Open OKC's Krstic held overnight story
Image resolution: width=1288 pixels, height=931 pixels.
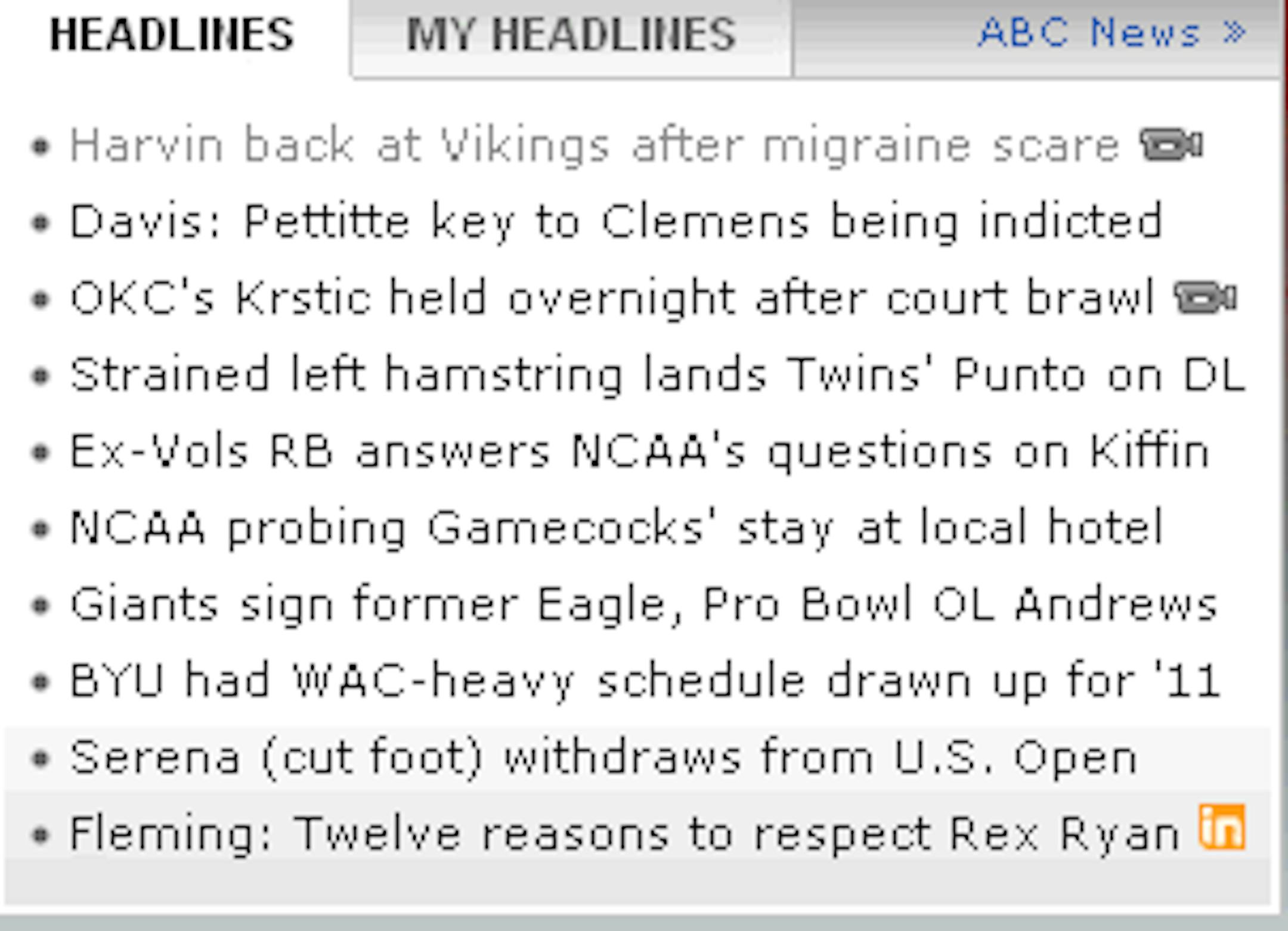pos(612,298)
